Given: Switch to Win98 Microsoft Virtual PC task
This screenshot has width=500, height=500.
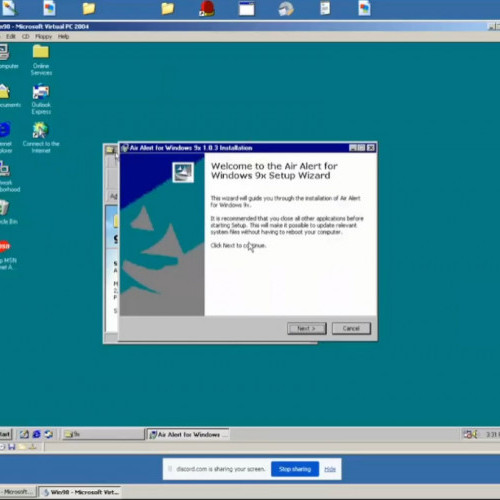Looking at the screenshot, I should (x=80, y=492).
